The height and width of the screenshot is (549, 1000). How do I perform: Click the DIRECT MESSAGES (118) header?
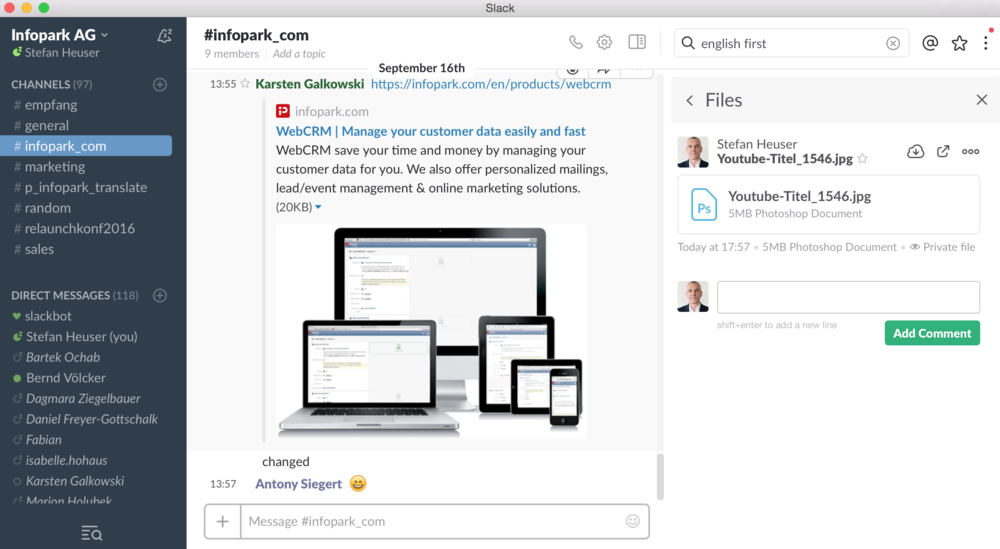click(75, 295)
